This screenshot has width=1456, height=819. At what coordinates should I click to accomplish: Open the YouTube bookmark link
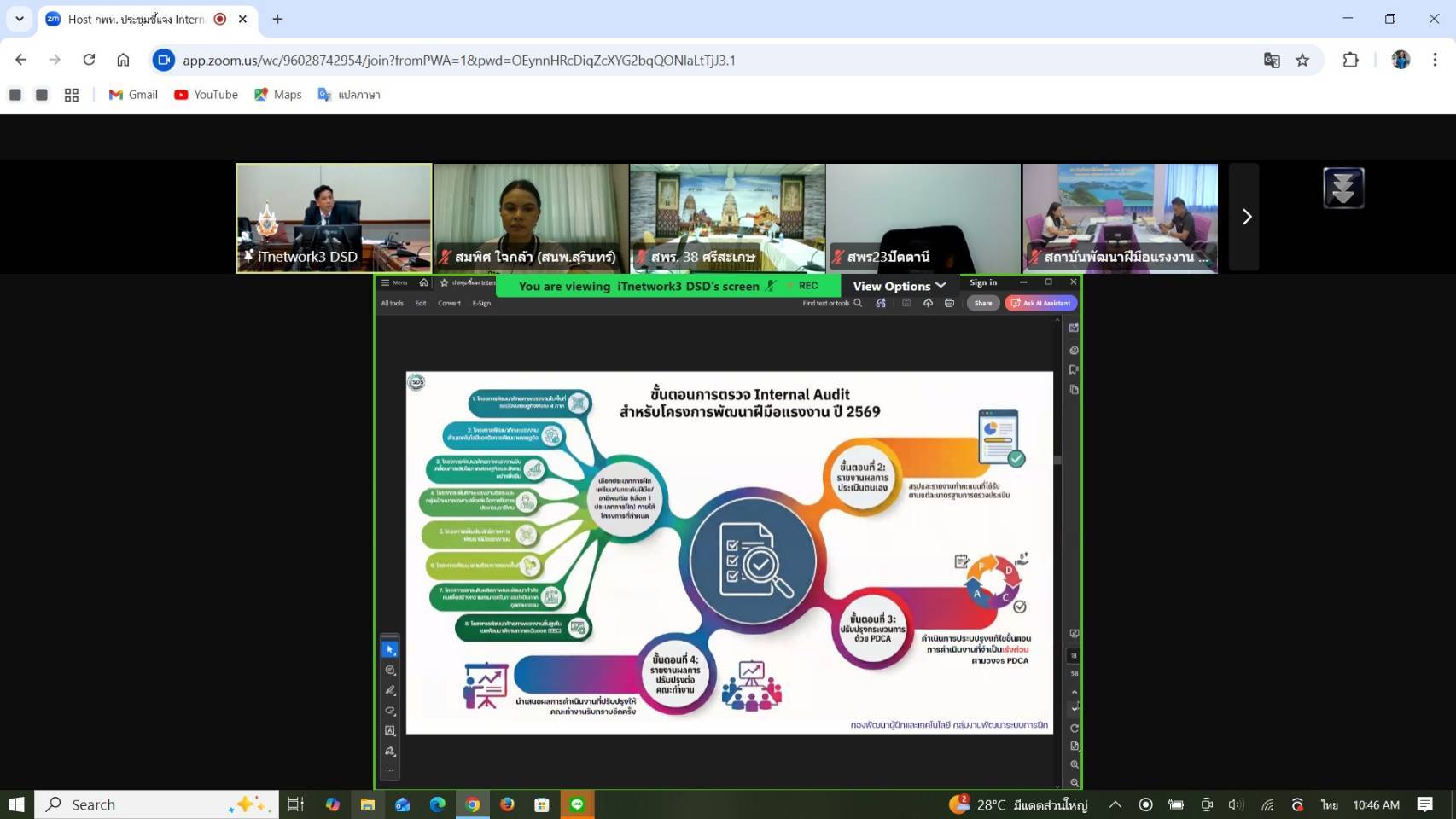point(206,95)
